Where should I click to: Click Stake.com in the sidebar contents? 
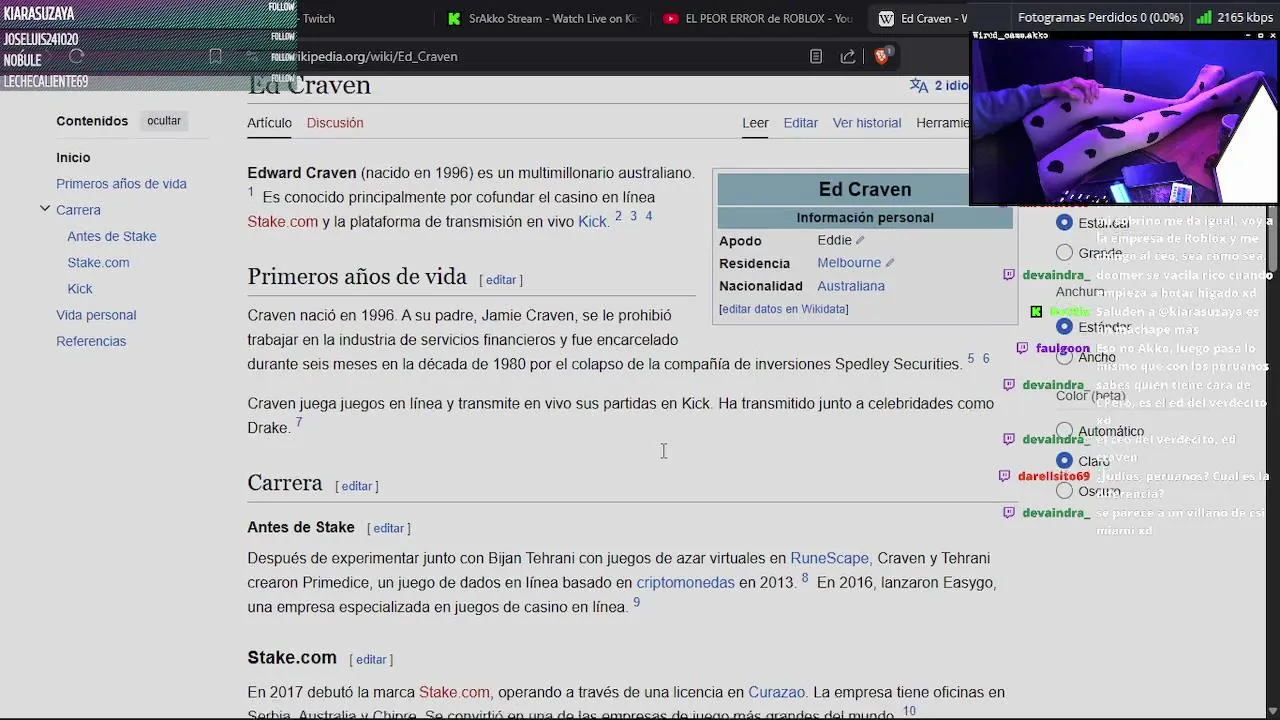tap(98, 262)
